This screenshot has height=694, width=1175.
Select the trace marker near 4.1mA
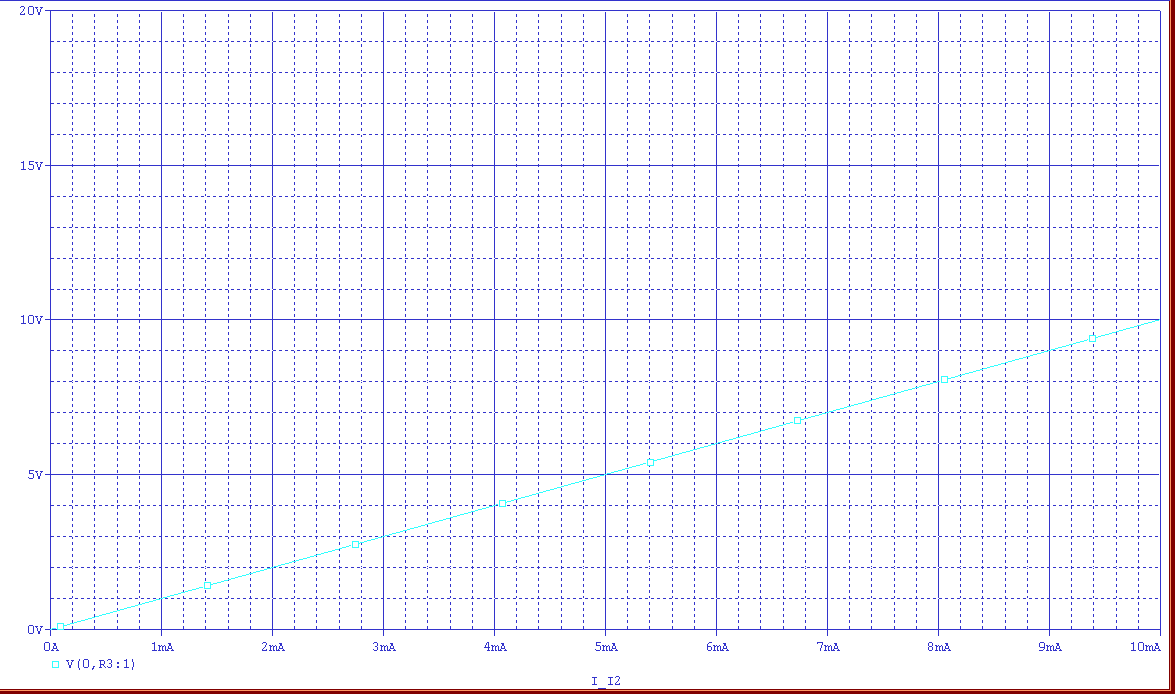point(502,503)
